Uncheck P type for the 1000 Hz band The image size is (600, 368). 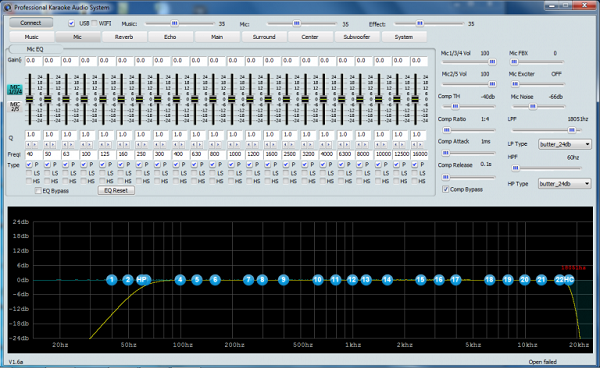pyautogui.click(x=231, y=164)
